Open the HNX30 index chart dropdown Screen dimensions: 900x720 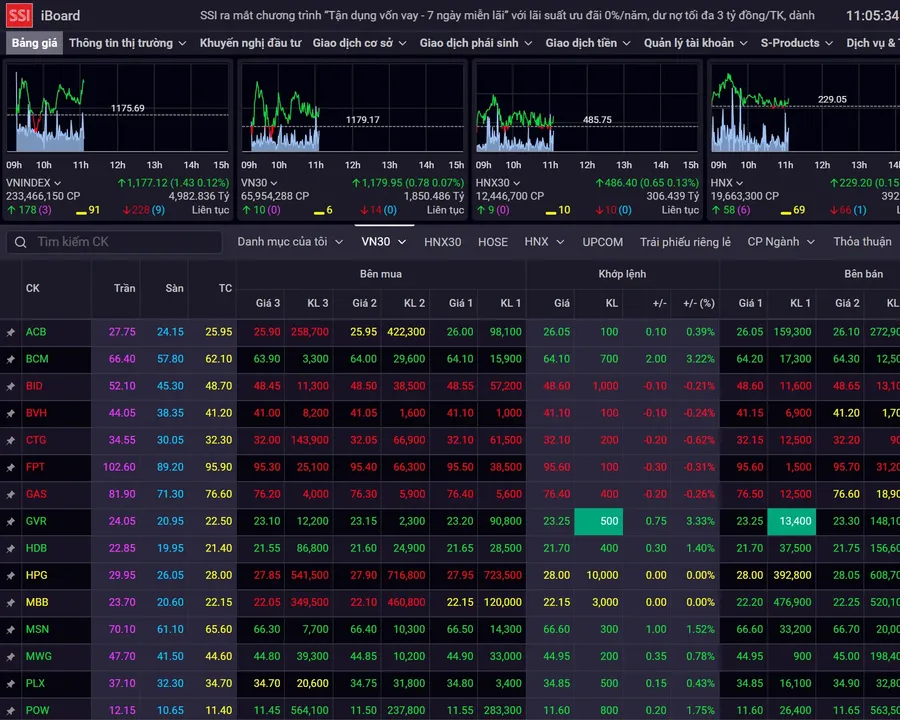point(498,183)
